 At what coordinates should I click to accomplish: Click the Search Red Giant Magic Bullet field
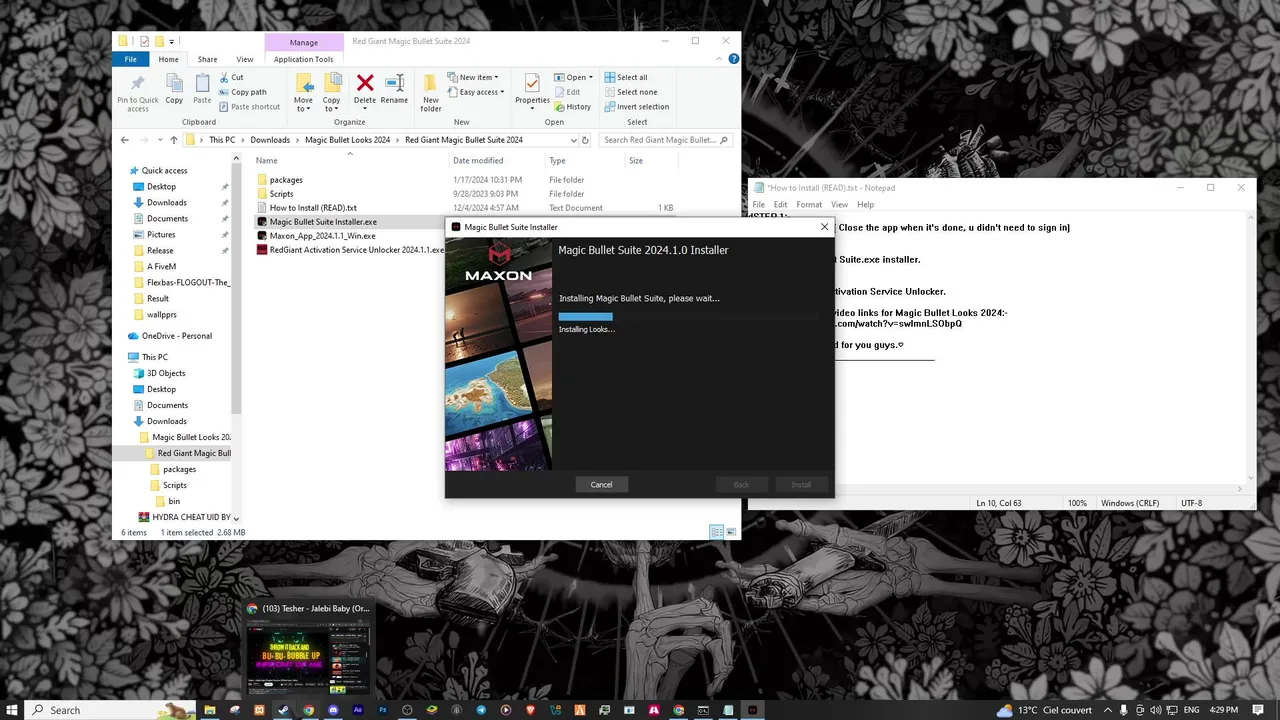[665, 140]
